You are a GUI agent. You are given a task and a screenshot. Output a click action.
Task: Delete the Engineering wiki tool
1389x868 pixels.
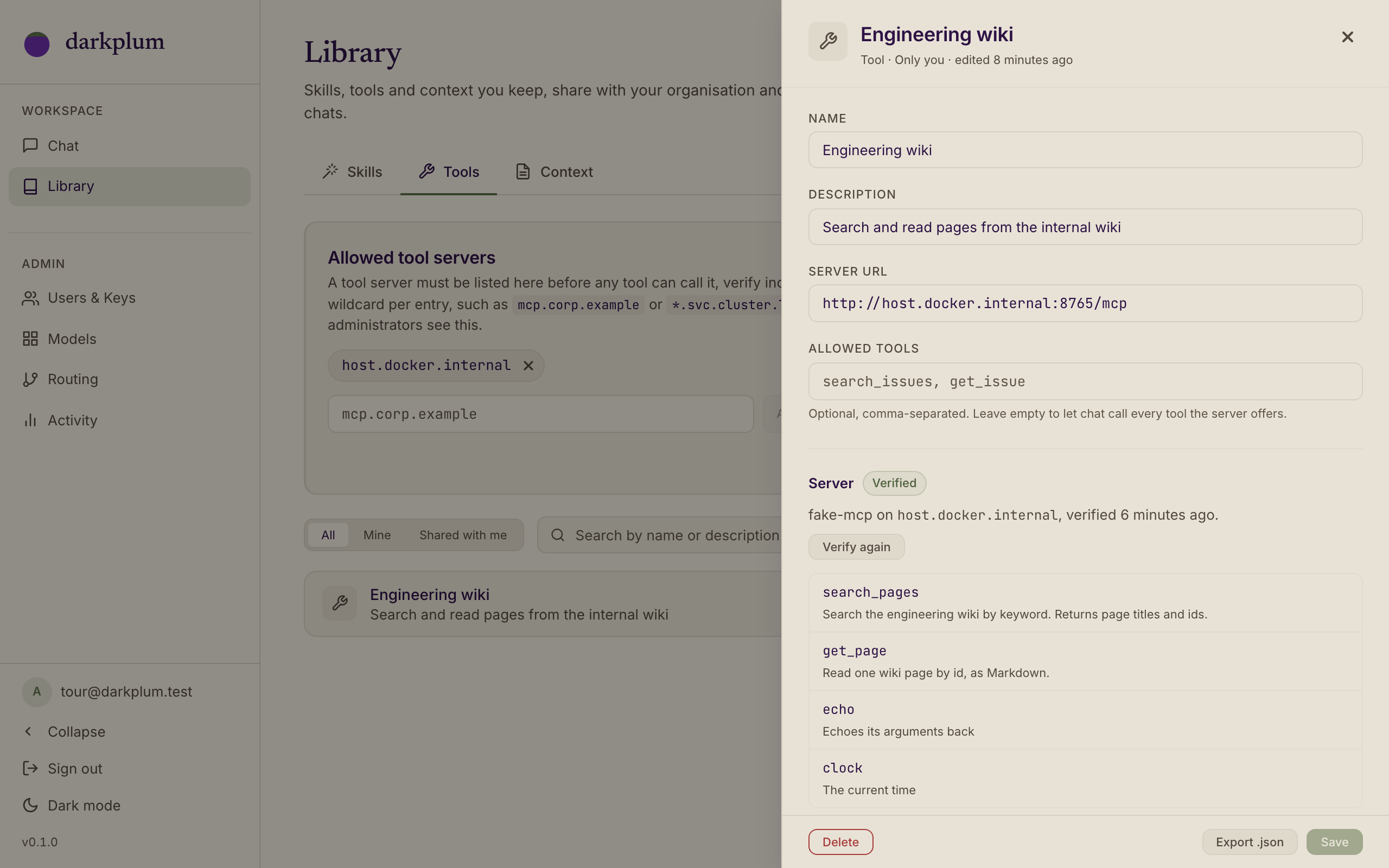(841, 842)
